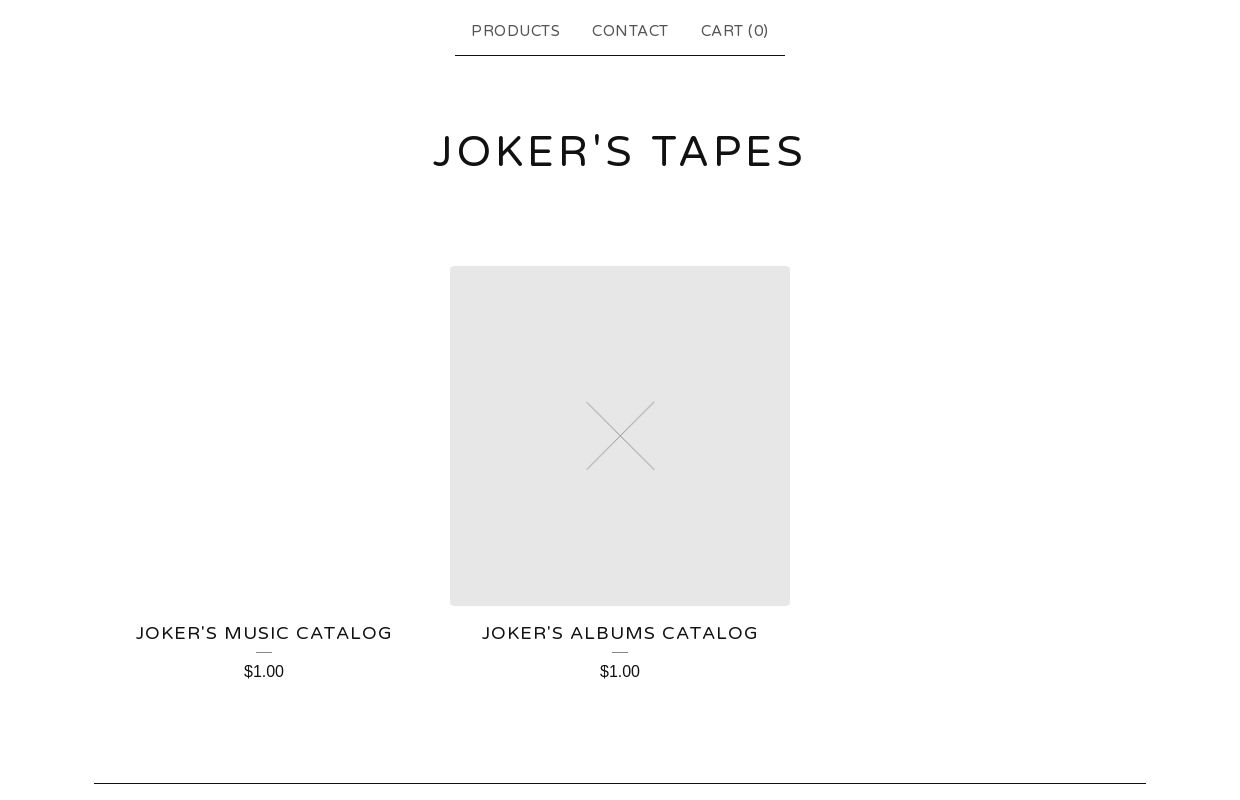Select the $1.00 price under Joker's Music Catalog

click(x=264, y=671)
